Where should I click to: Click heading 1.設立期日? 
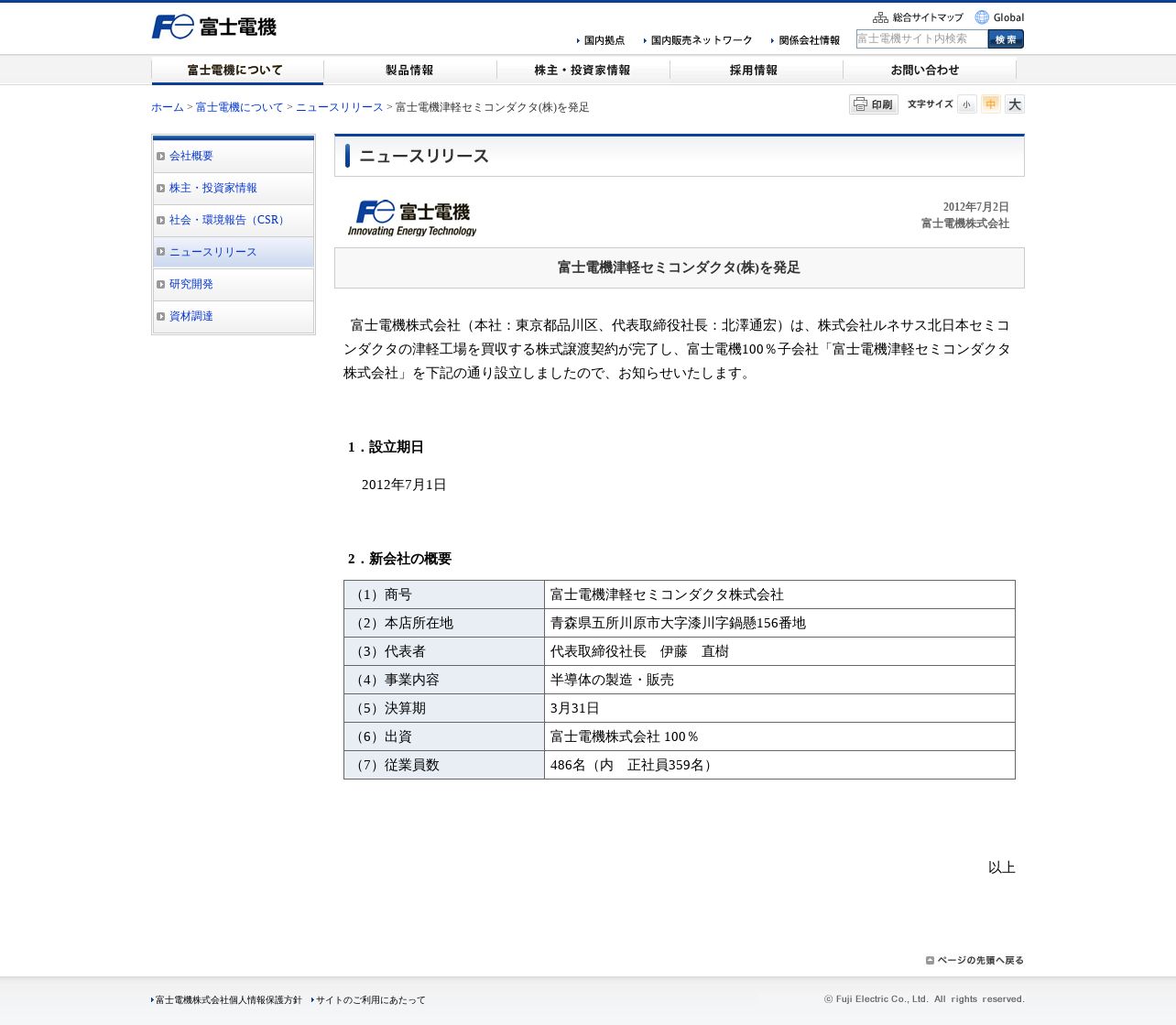click(x=386, y=447)
